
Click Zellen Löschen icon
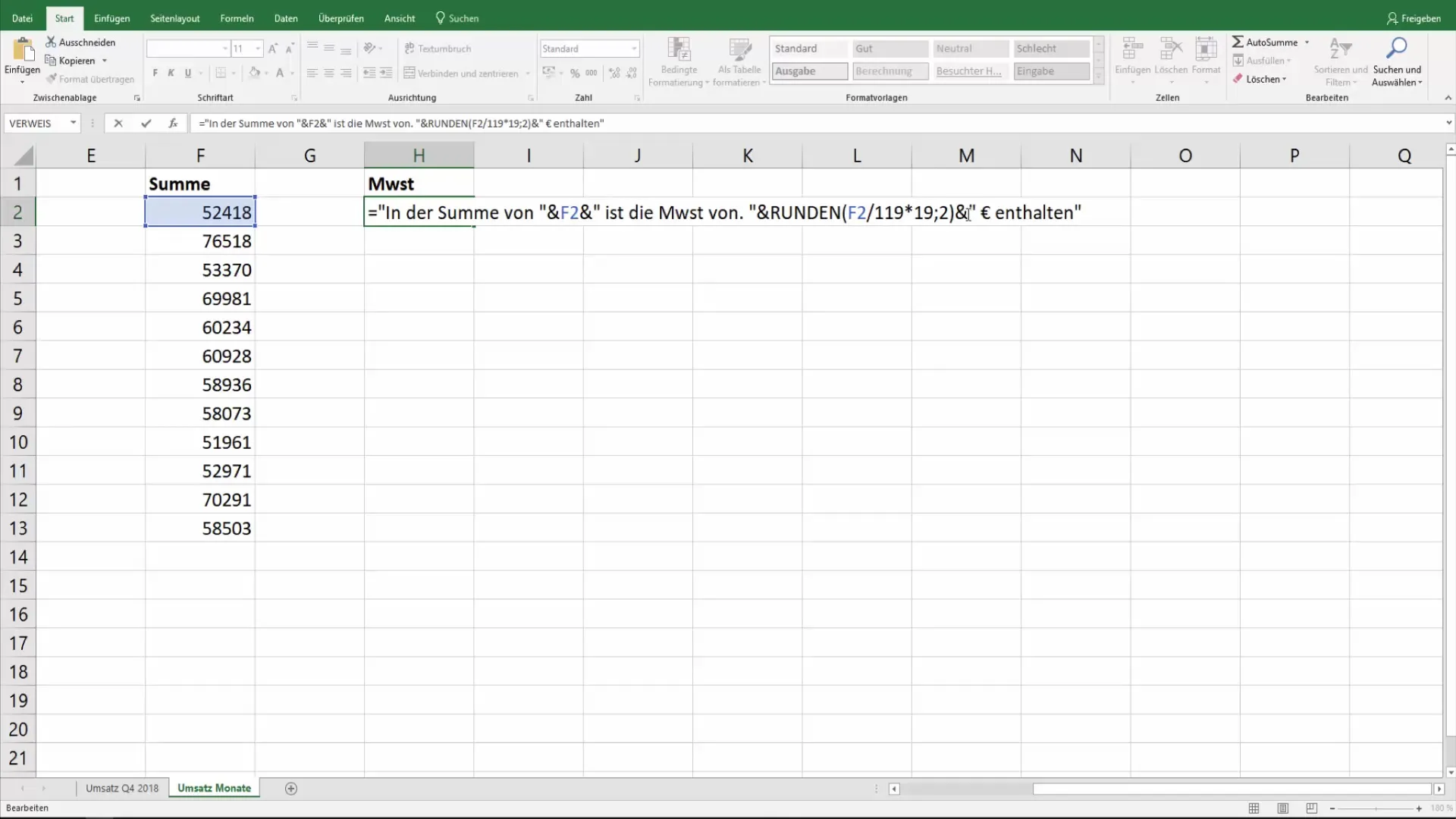(1171, 49)
